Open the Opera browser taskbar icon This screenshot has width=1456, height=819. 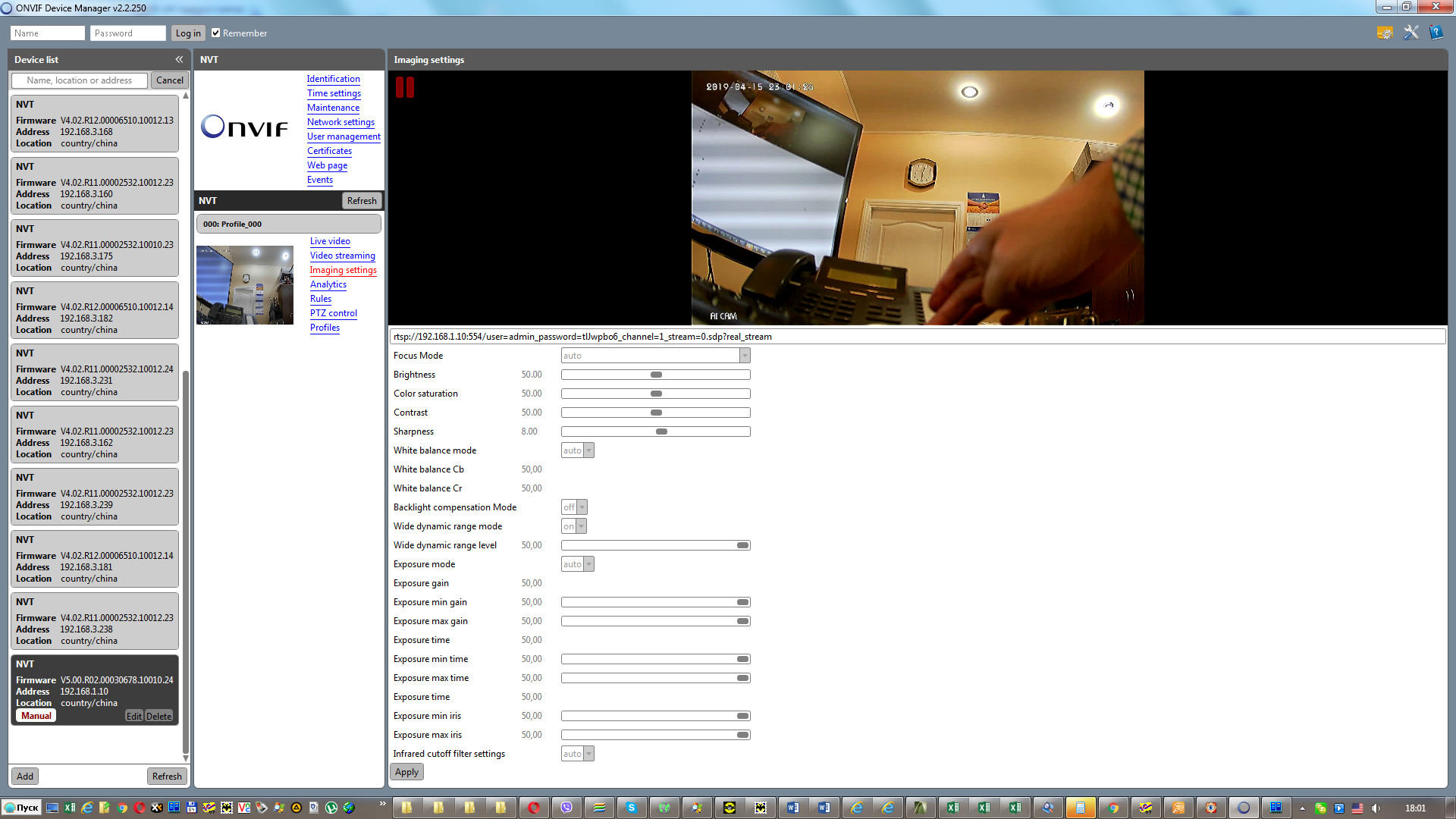(534, 808)
